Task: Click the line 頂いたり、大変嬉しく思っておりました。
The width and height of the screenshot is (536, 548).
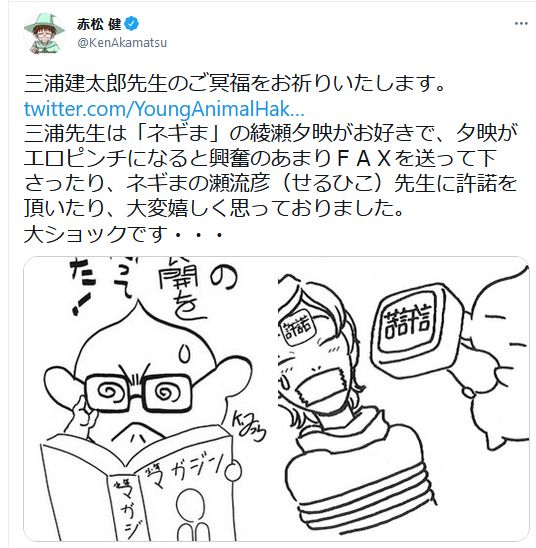Action: pos(214,208)
